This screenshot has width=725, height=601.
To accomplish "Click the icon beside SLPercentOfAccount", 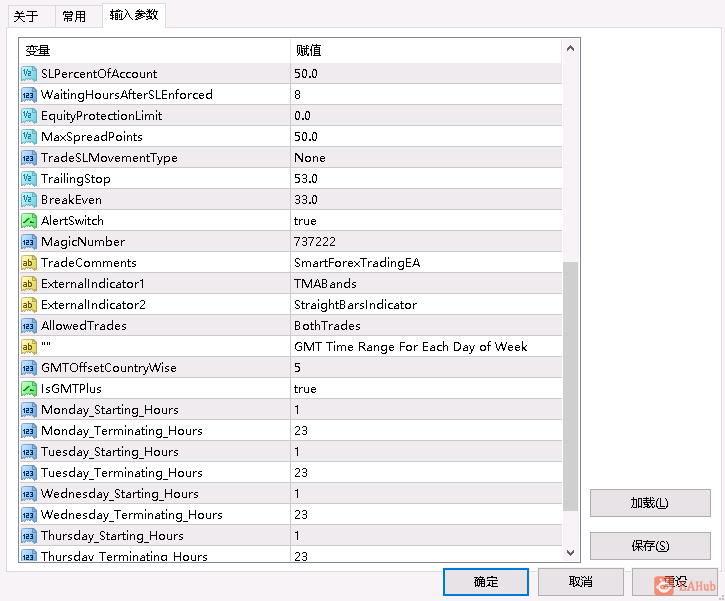I will coord(29,74).
